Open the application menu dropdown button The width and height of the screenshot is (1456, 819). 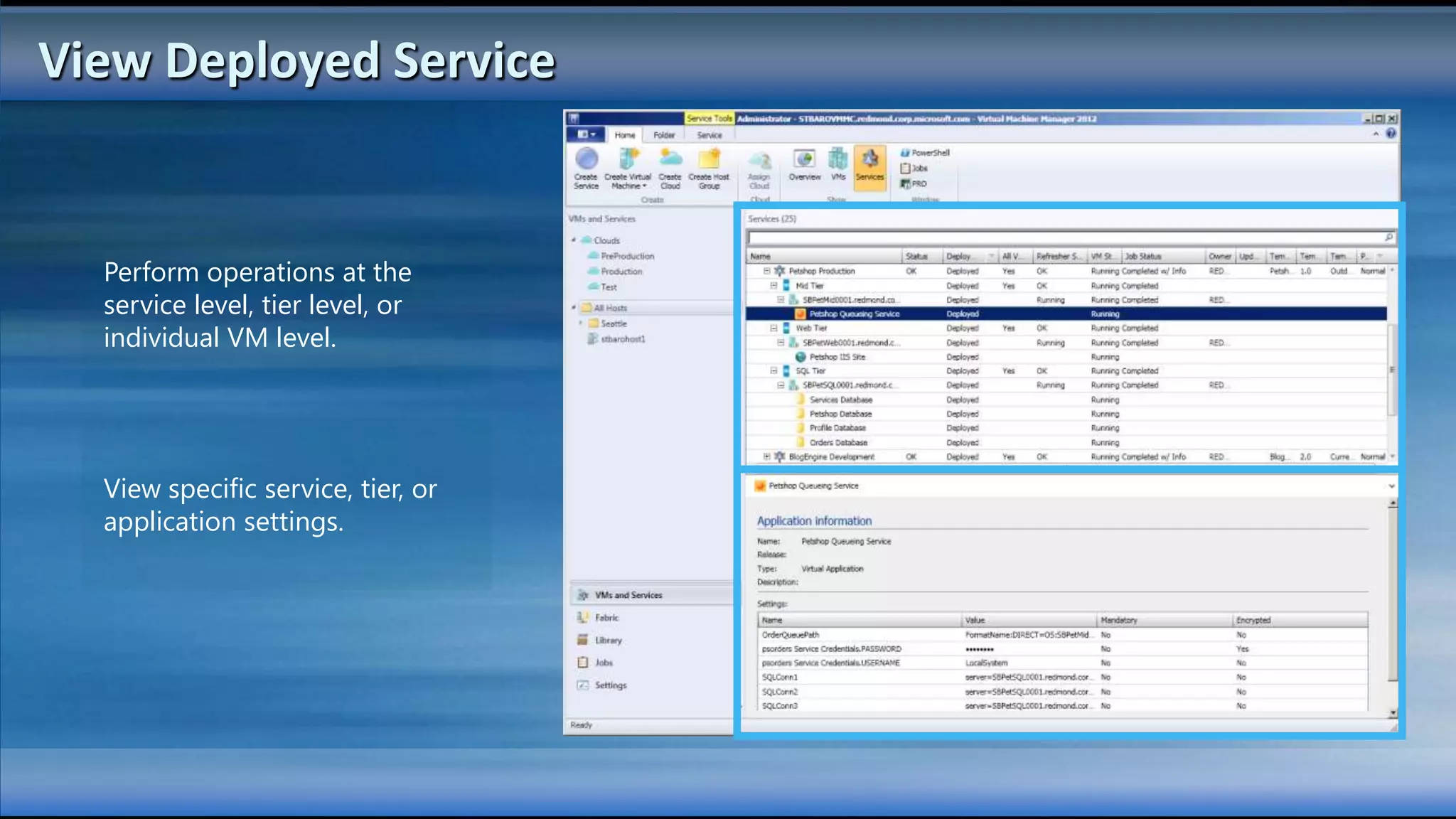586,134
